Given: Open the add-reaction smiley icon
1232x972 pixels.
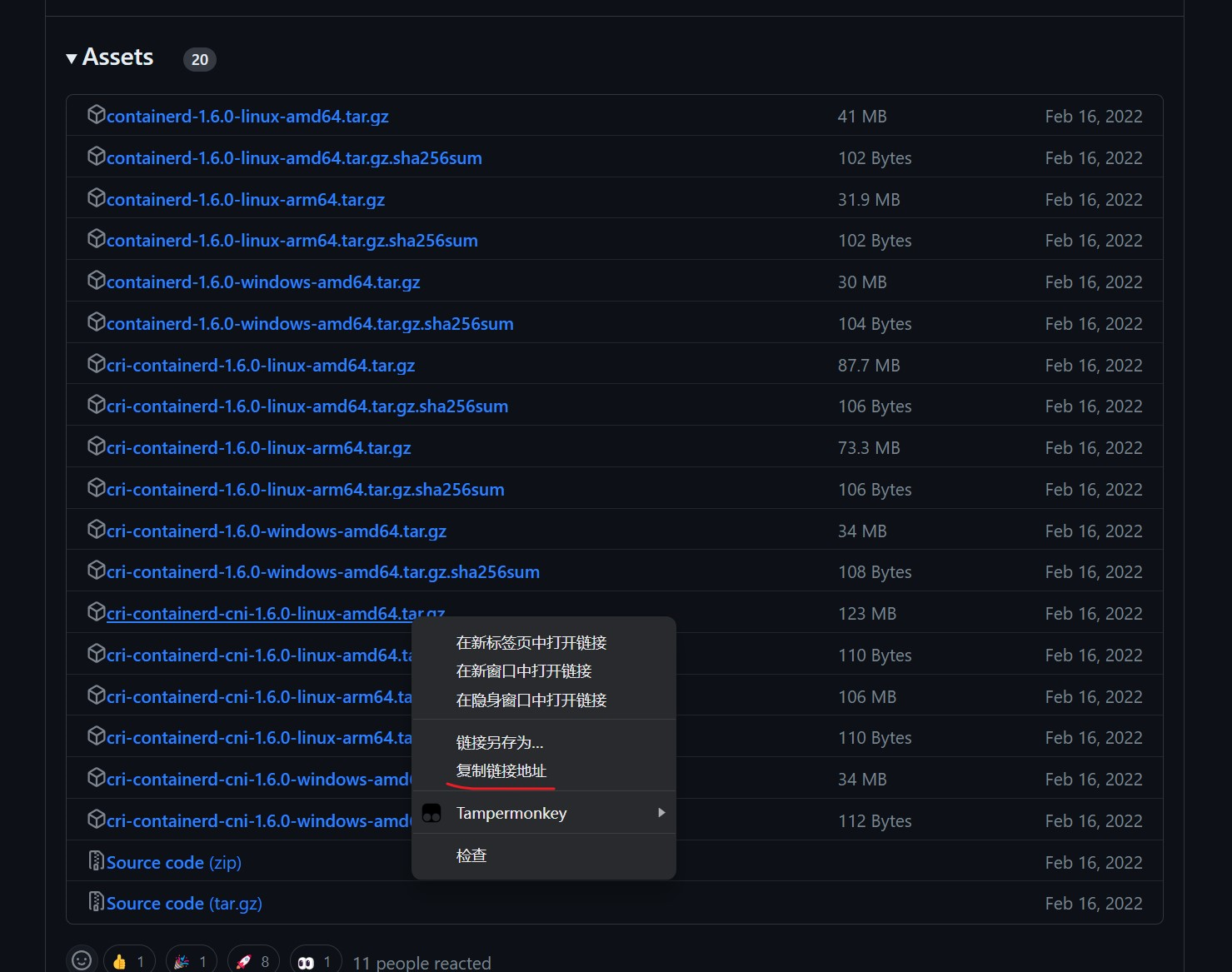Looking at the screenshot, I should (x=82, y=960).
